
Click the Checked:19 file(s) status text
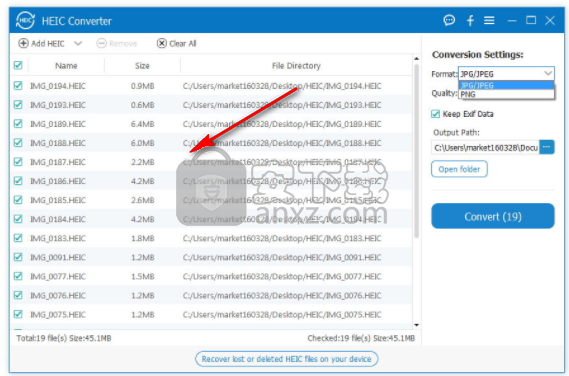point(361,338)
